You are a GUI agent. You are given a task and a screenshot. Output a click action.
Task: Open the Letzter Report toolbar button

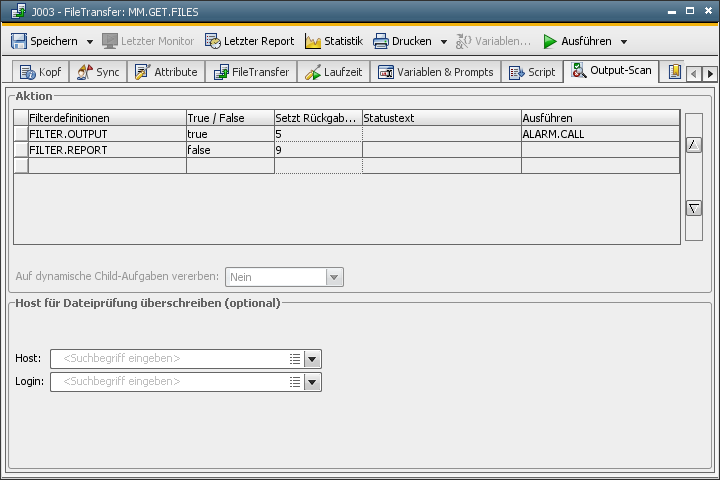tap(250, 42)
